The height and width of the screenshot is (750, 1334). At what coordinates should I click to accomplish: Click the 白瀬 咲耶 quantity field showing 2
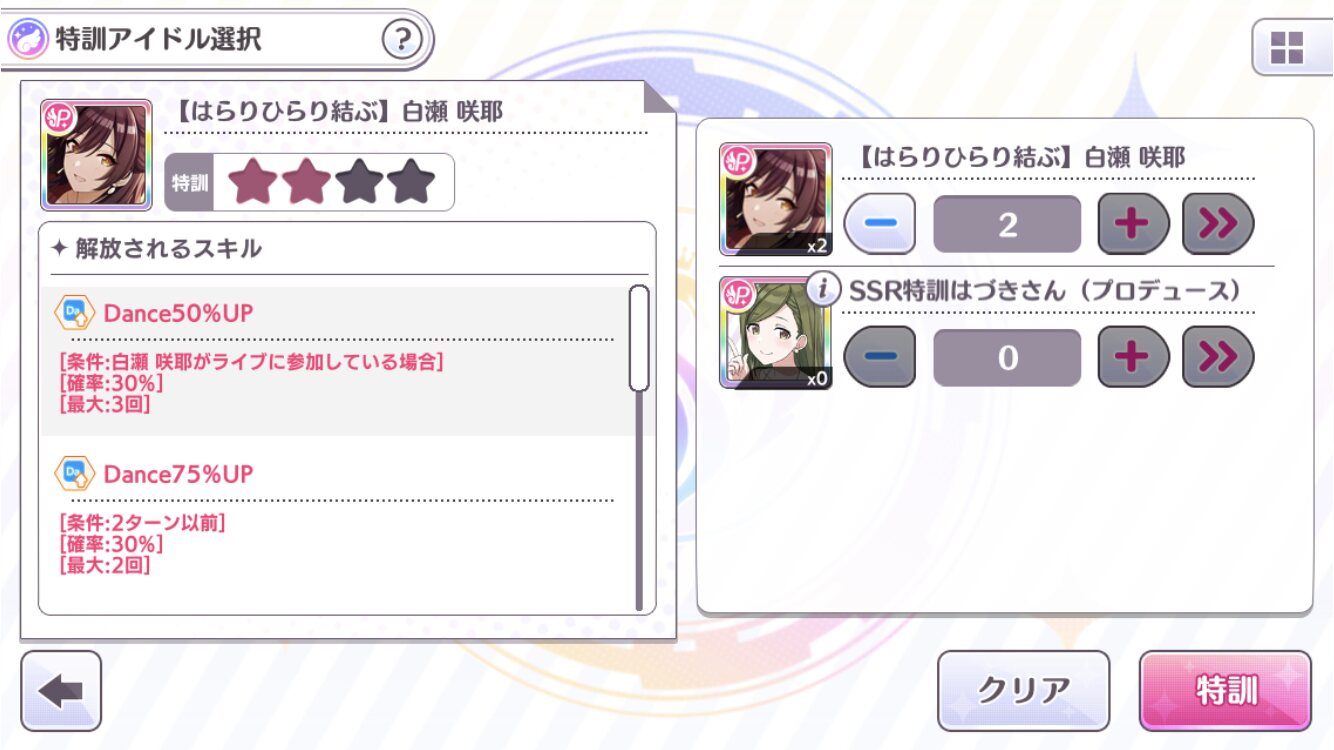pos(1007,224)
